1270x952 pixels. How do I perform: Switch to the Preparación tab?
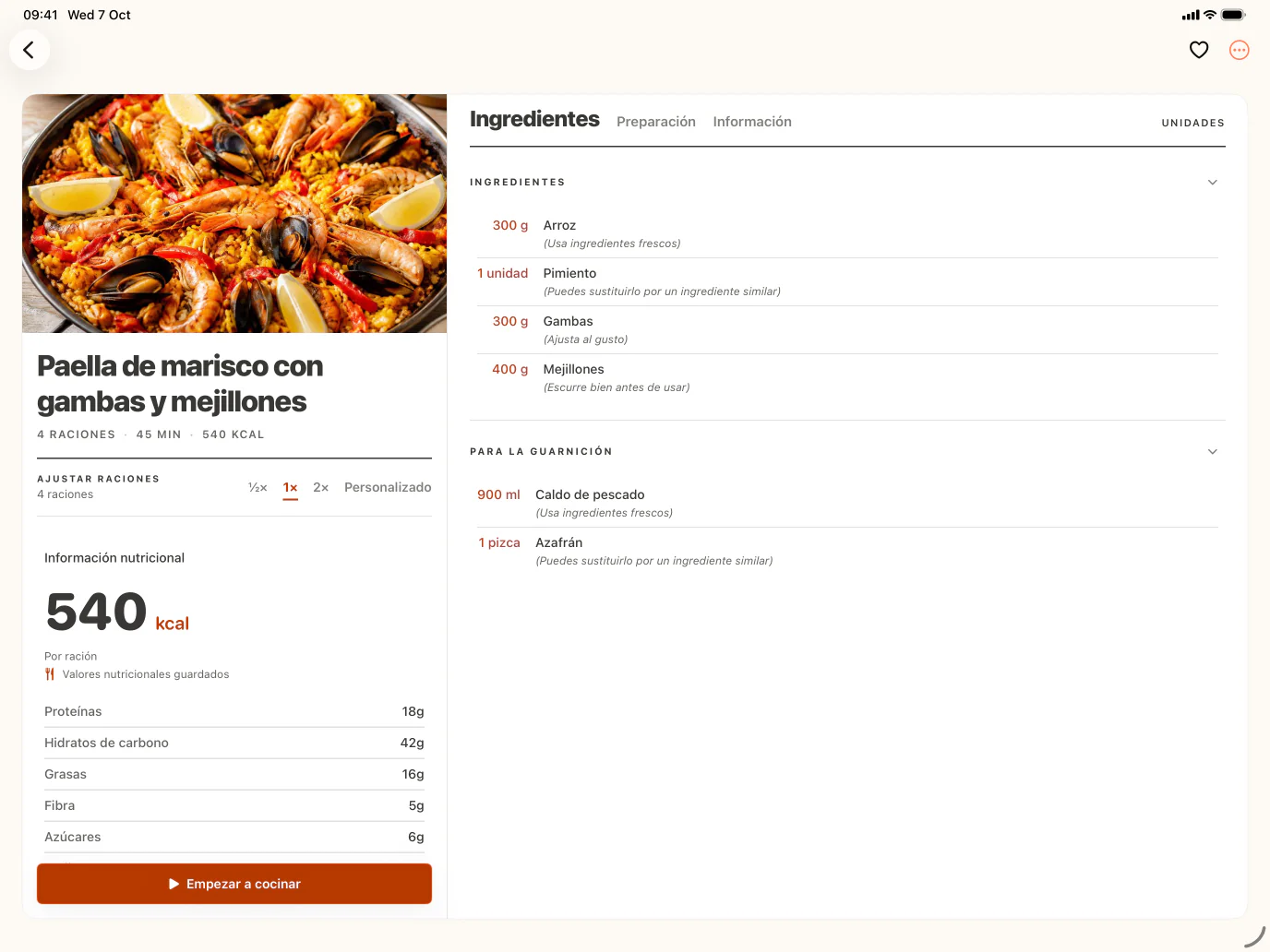tap(656, 122)
